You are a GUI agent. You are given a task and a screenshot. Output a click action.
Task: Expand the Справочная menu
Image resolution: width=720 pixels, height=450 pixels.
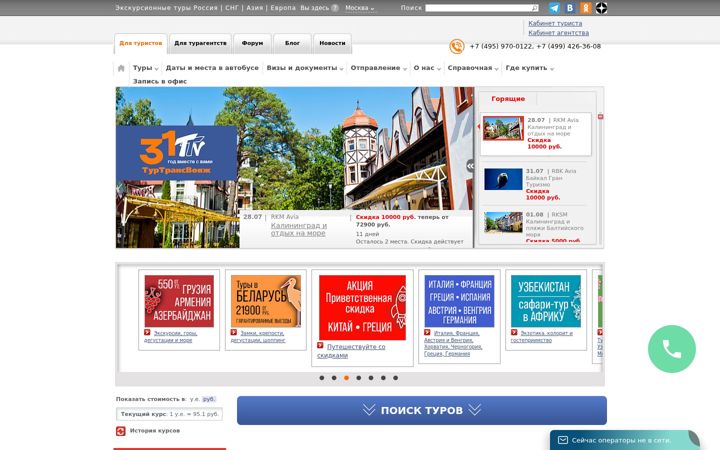pos(473,68)
